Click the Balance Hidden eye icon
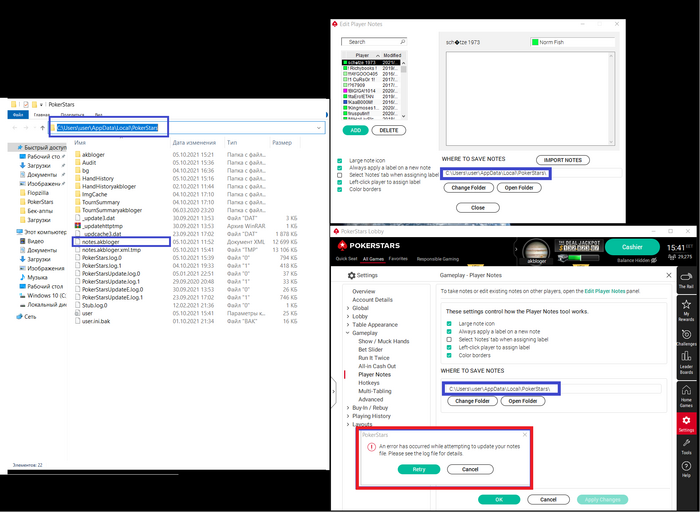The height and width of the screenshot is (512, 700). (x=654, y=260)
